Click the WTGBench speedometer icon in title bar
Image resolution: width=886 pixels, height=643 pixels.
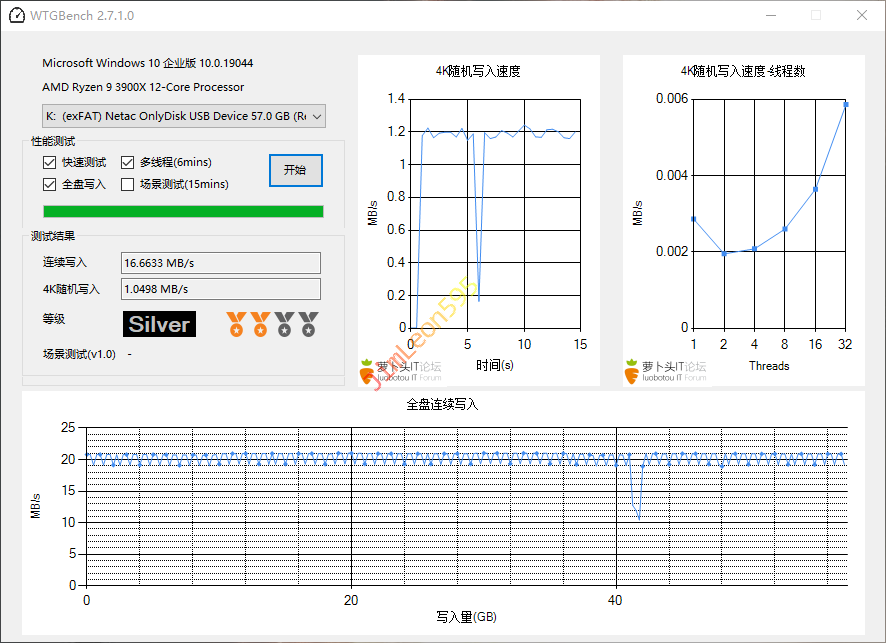[x=16, y=16]
